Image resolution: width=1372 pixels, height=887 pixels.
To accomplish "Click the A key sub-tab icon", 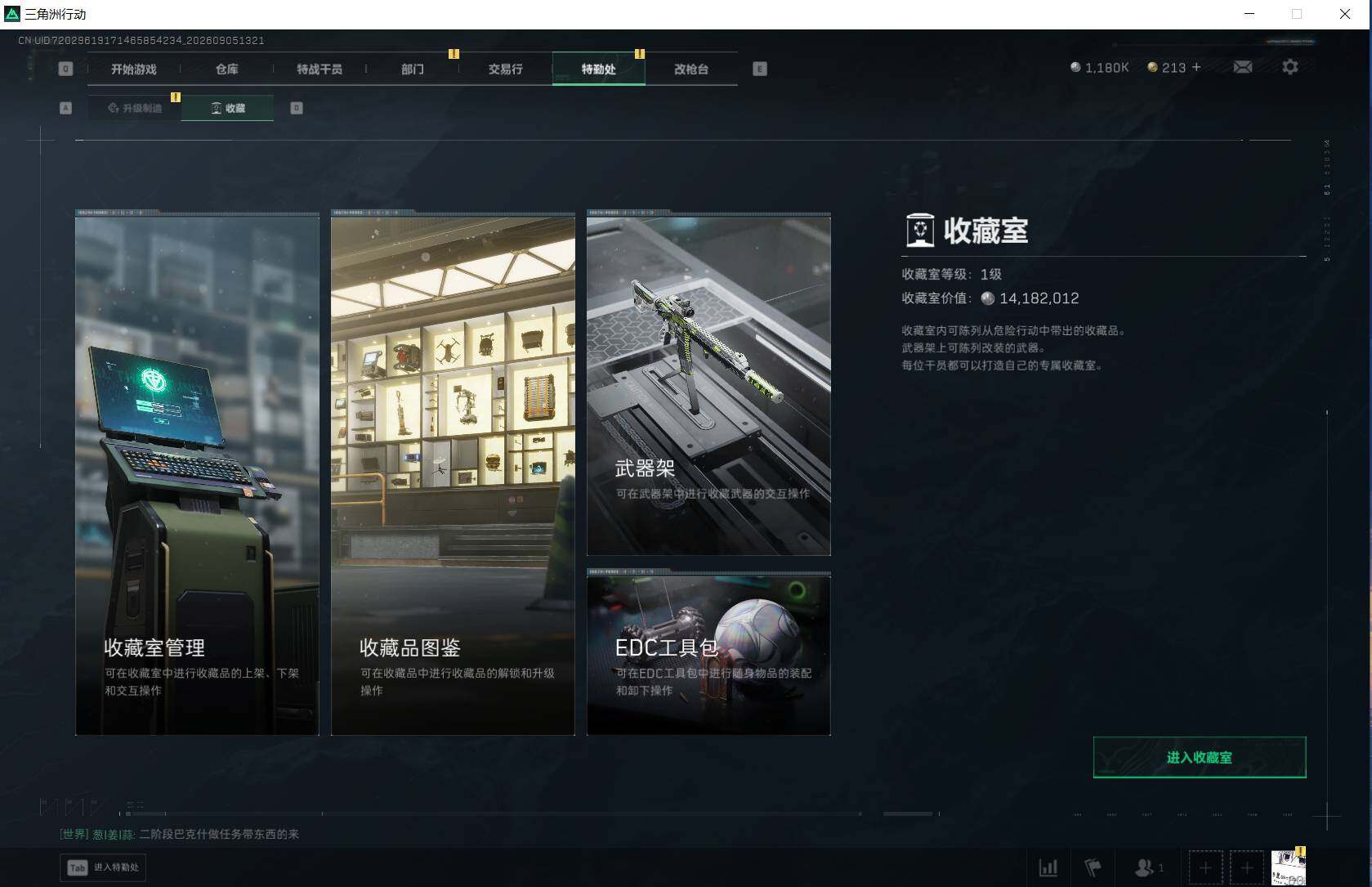I will coord(66,108).
